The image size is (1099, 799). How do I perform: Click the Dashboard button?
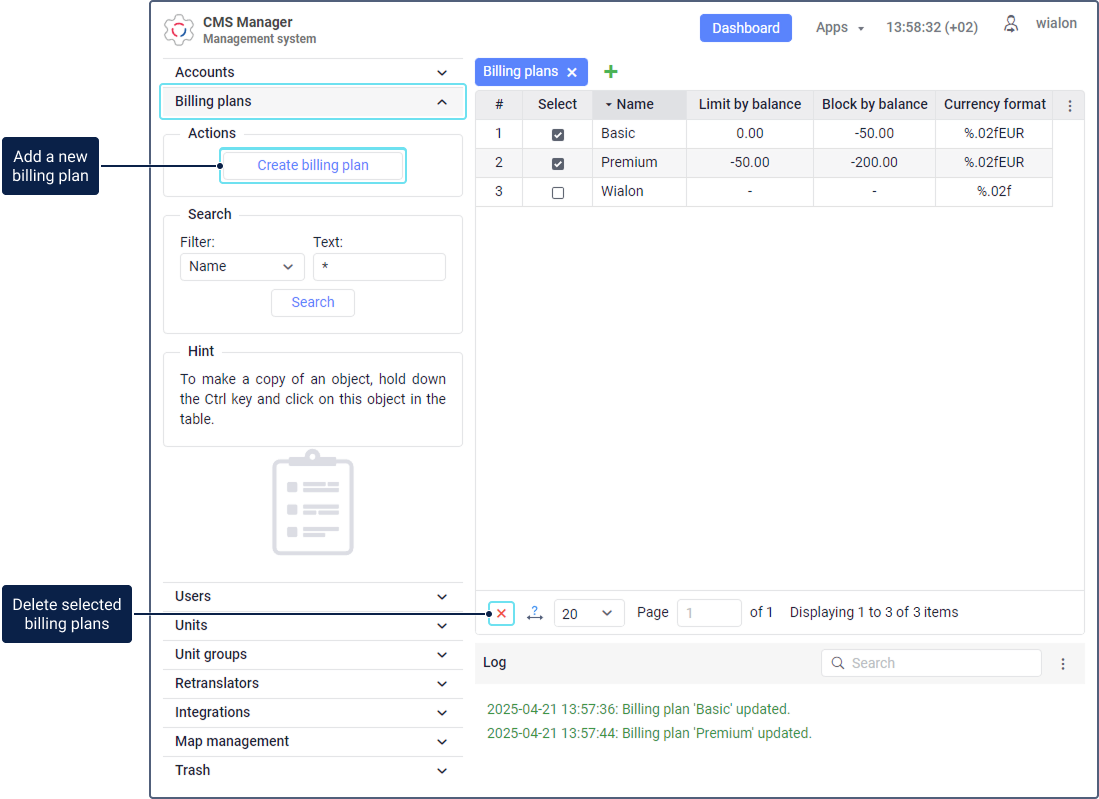point(746,28)
